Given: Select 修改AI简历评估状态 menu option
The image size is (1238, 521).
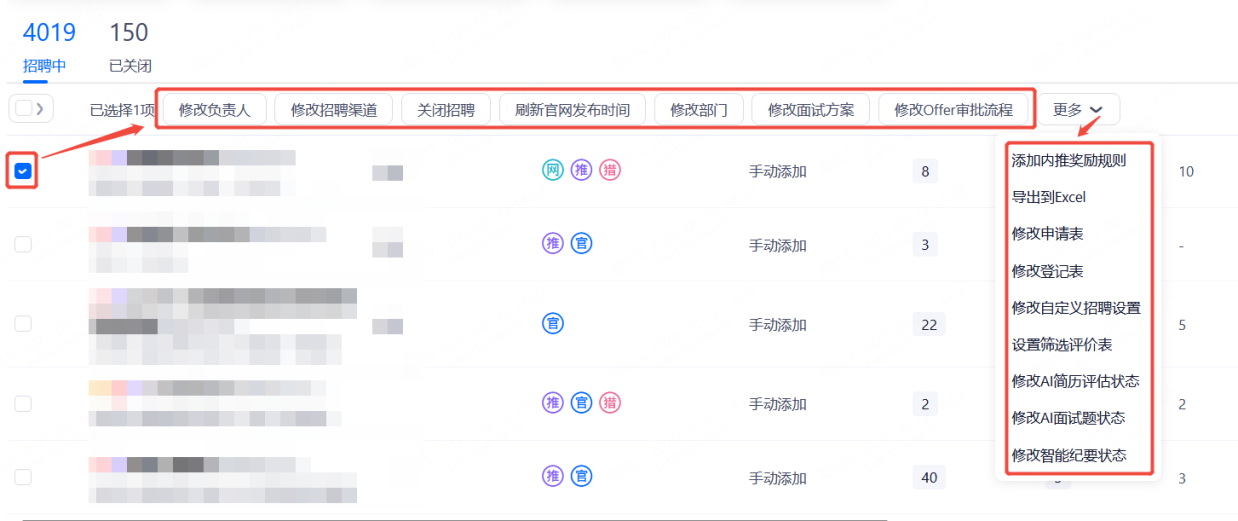Looking at the screenshot, I should [x=1075, y=381].
